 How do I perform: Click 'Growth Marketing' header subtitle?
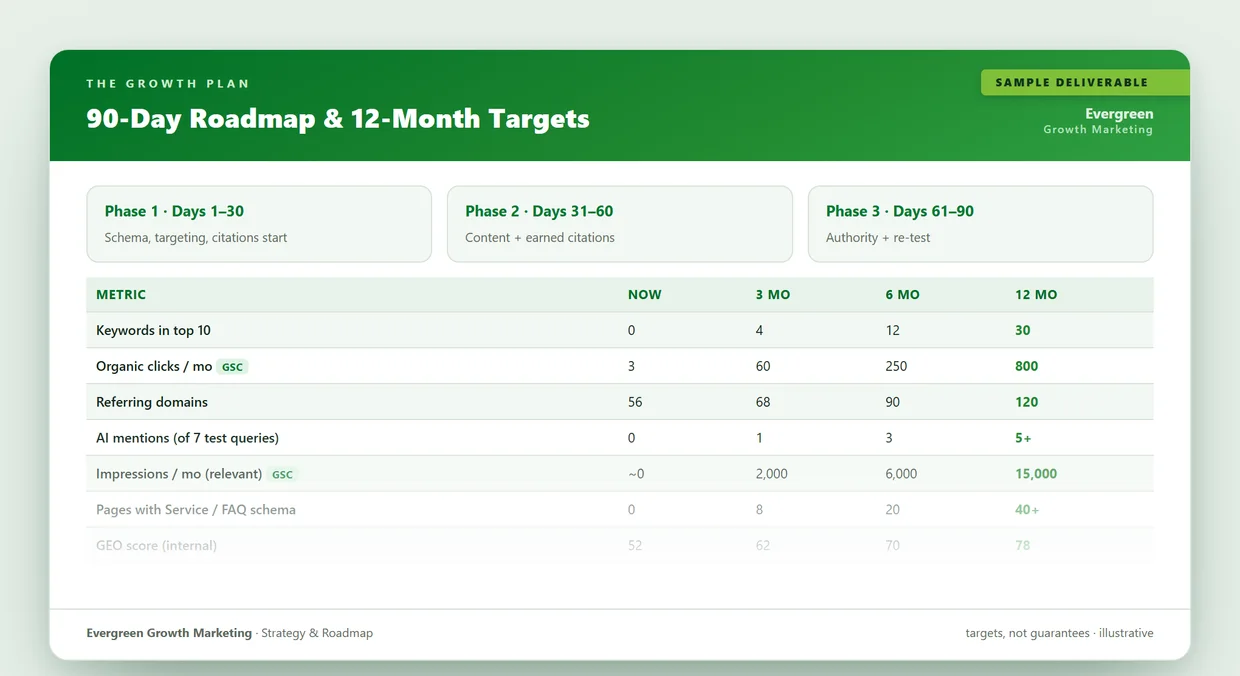pyautogui.click(x=1098, y=130)
